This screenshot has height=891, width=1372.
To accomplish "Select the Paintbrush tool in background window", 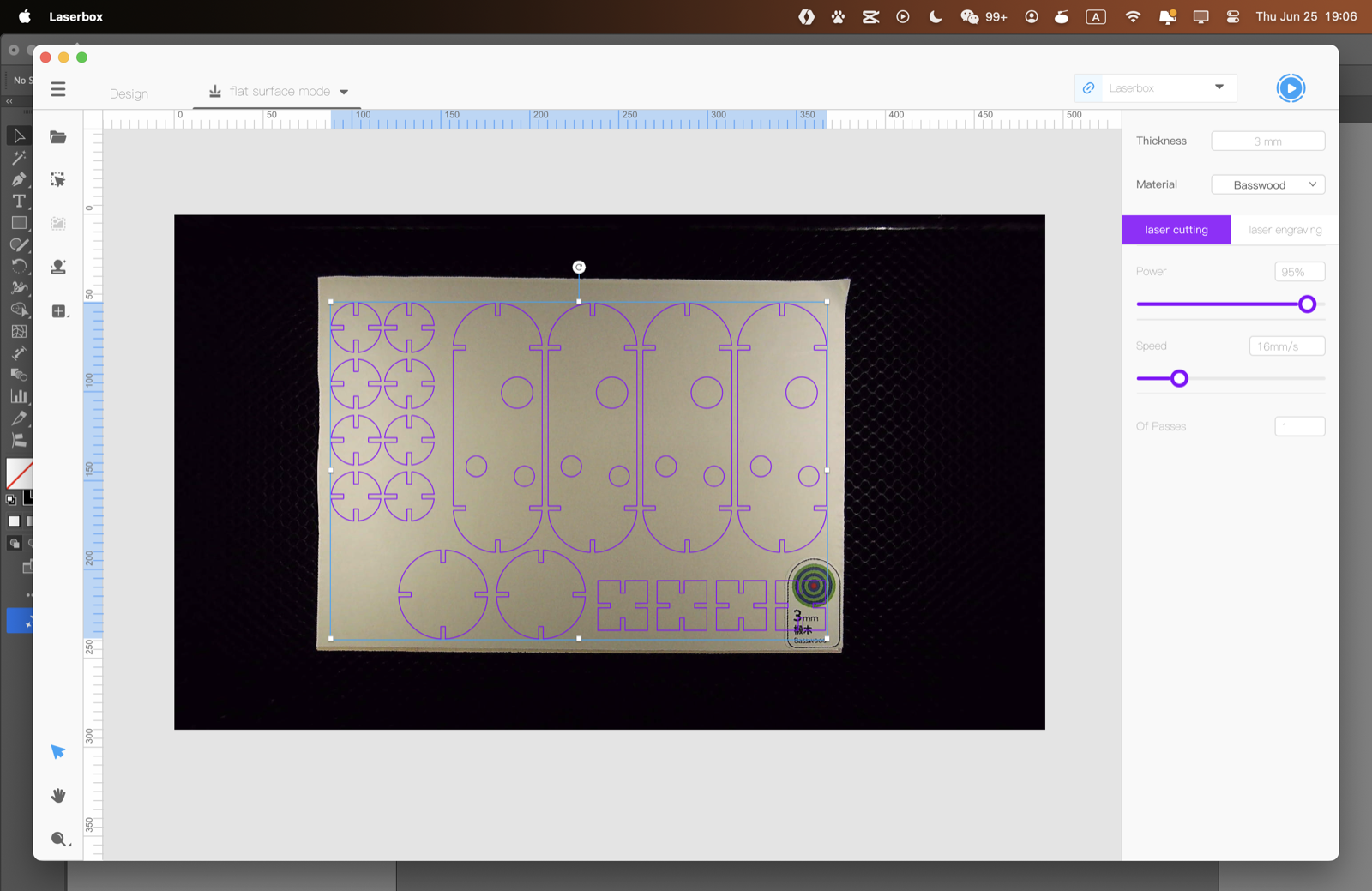I will coord(19,244).
